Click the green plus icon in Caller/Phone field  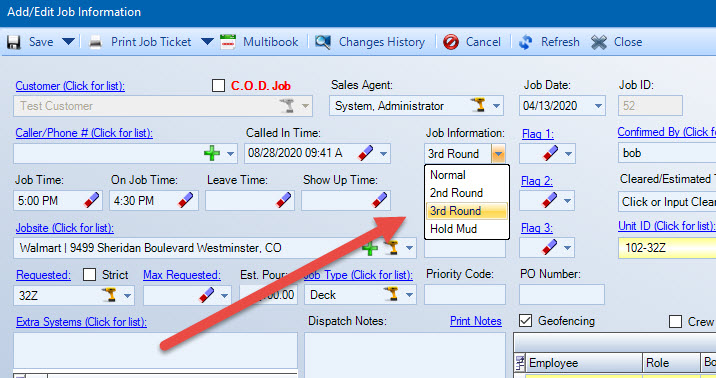(212, 153)
